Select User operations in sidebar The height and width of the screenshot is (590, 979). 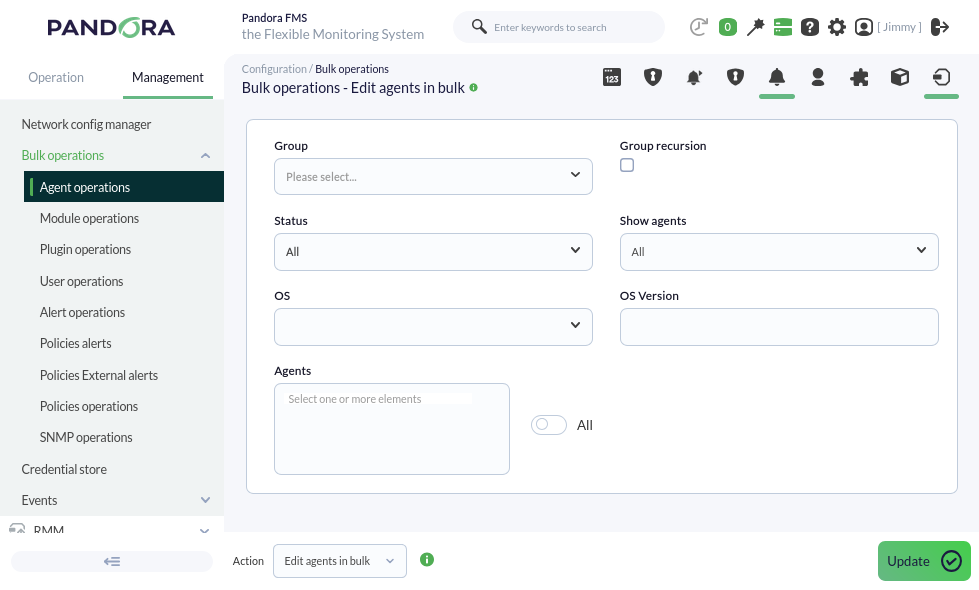tap(81, 281)
